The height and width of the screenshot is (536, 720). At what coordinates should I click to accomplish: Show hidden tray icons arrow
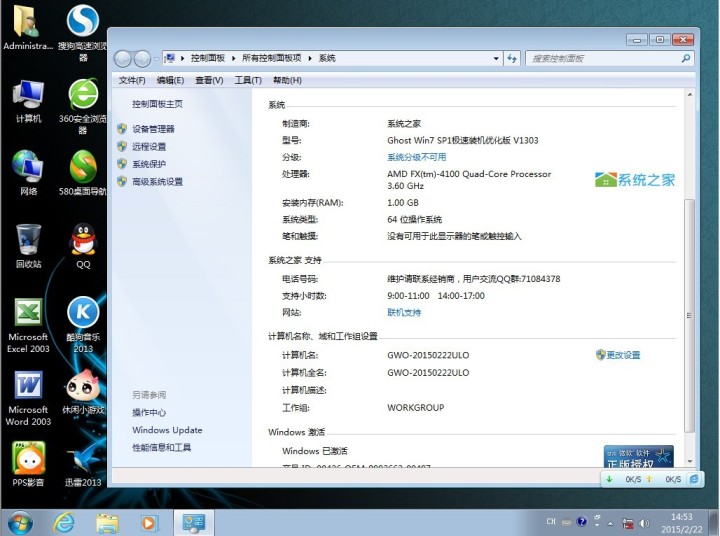[x=610, y=523]
